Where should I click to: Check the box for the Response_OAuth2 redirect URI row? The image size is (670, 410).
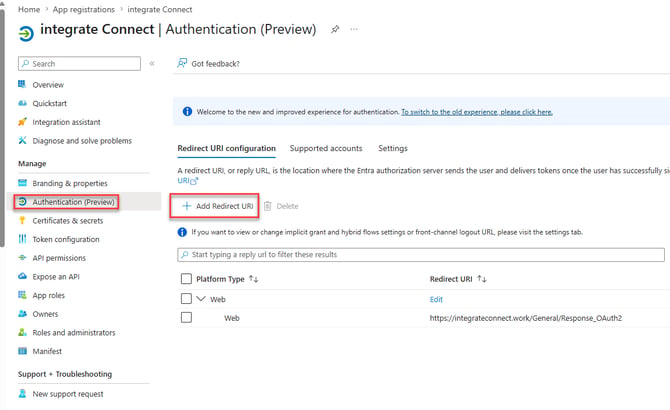[x=186, y=318]
